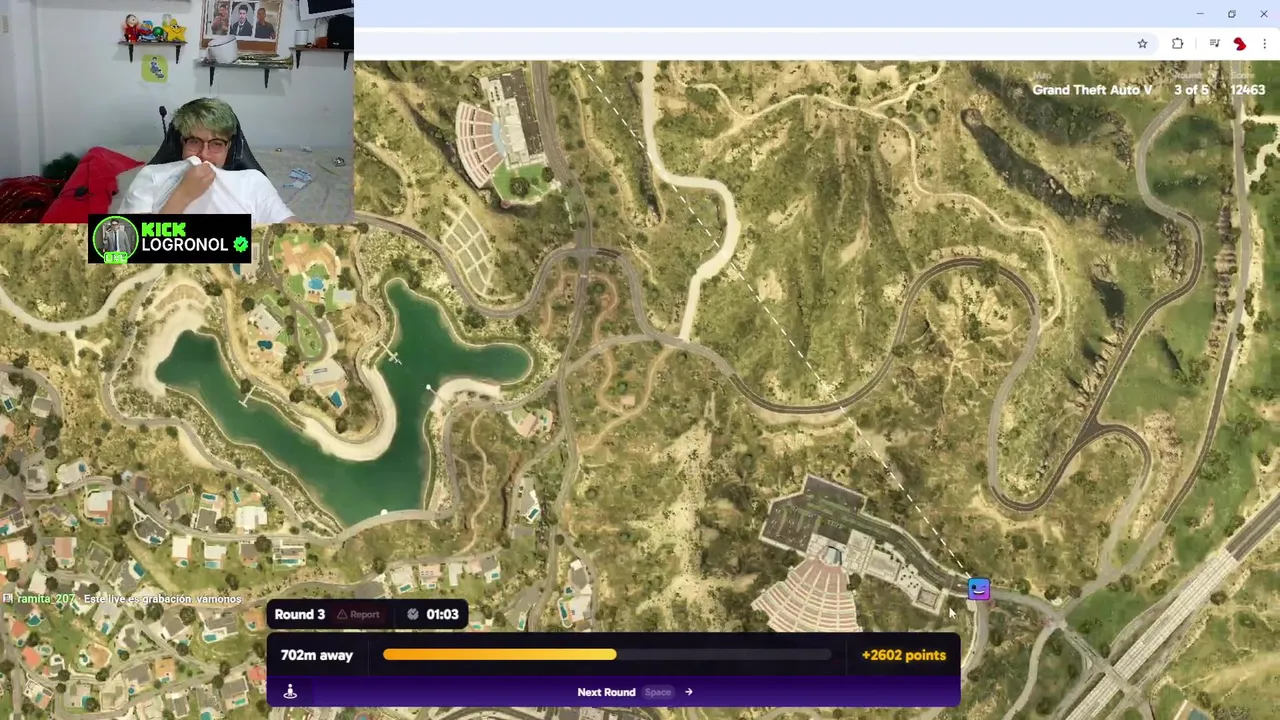This screenshot has width=1280, height=720.
Task: Click the '+2602 points' text
Action: coord(903,655)
